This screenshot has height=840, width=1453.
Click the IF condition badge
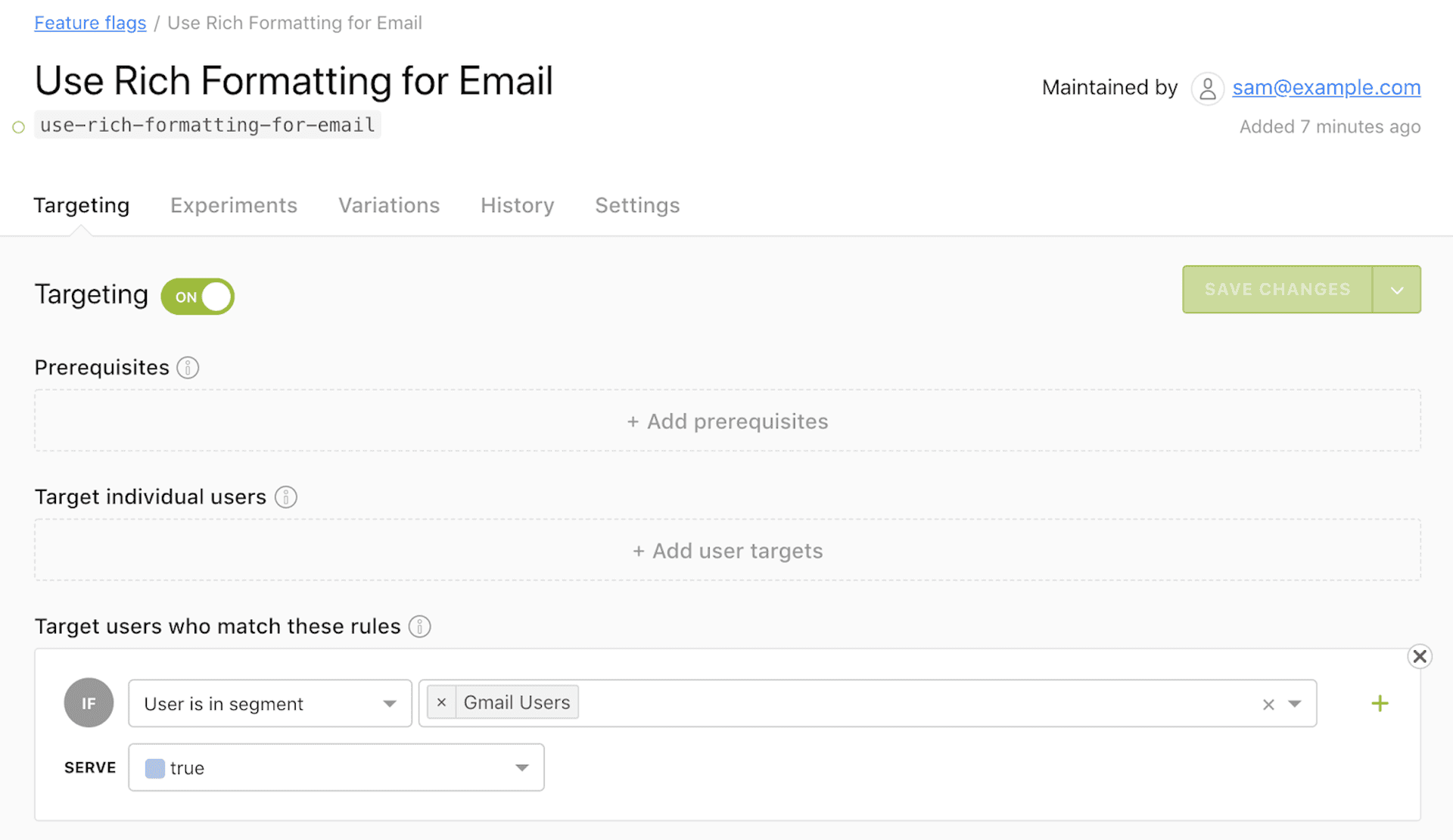pos(89,702)
